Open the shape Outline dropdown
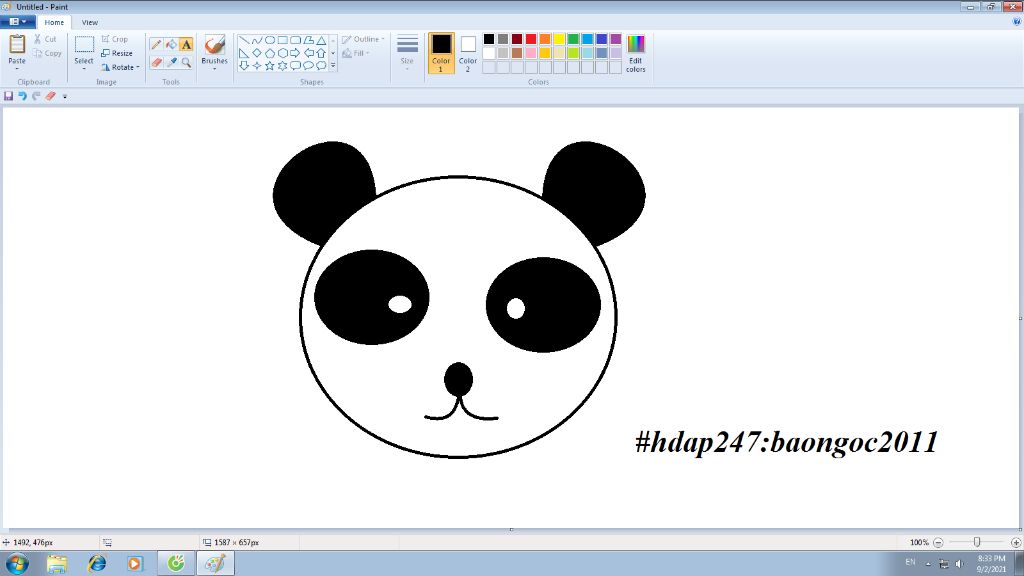The width and height of the screenshot is (1024, 576). click(x=363, y=39)
